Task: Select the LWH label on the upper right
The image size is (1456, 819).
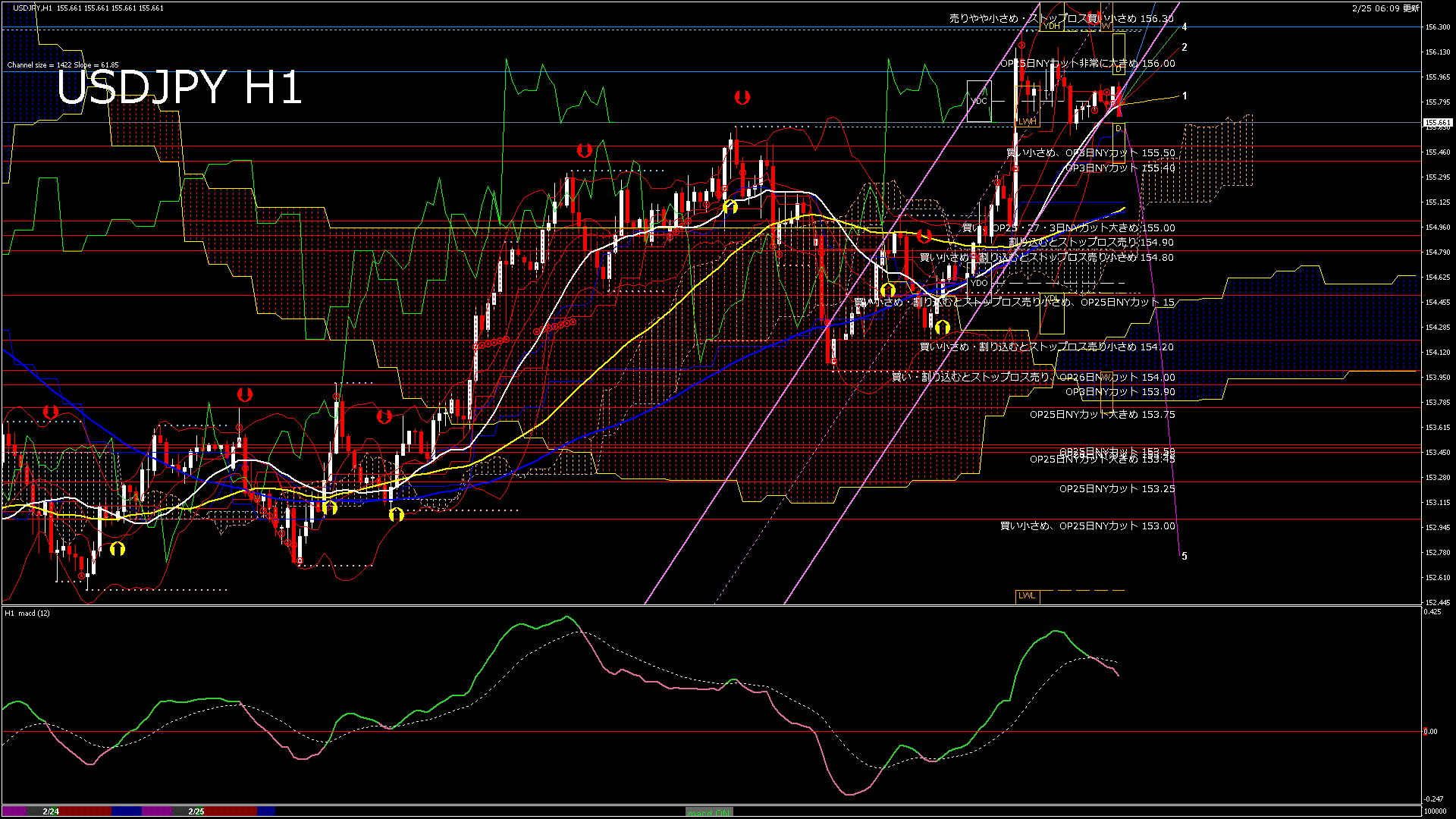Action: pyautogui.click(x=1027, y=121)
